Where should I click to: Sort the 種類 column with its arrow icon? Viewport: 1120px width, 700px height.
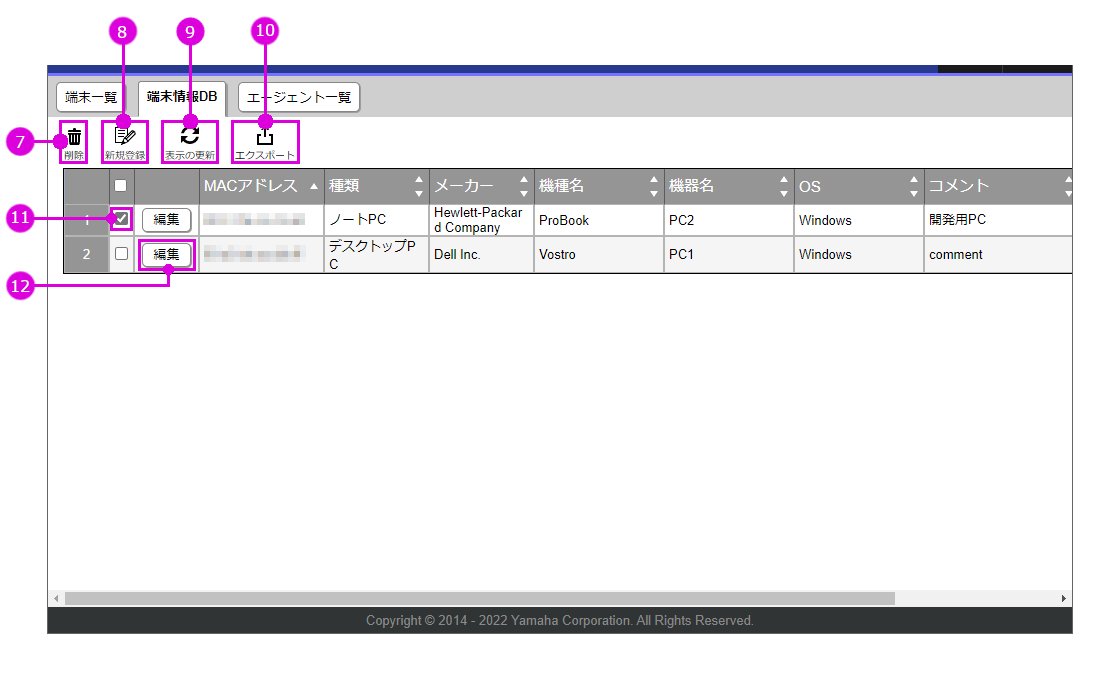pyautogui.click(x=419, y=186)
